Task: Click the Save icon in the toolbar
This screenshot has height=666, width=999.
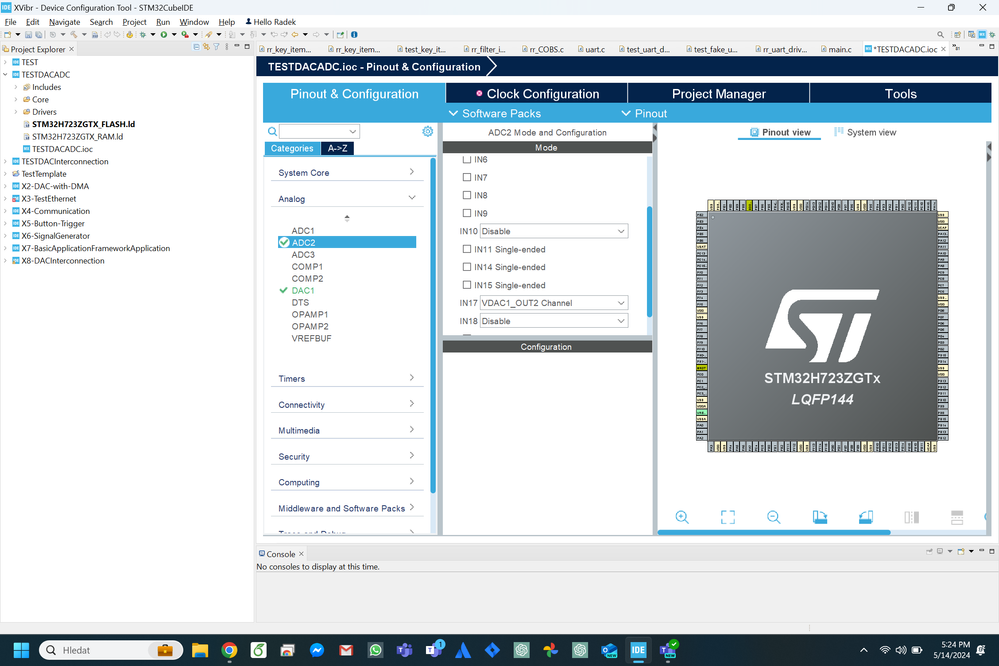Action: pos(28,34)
